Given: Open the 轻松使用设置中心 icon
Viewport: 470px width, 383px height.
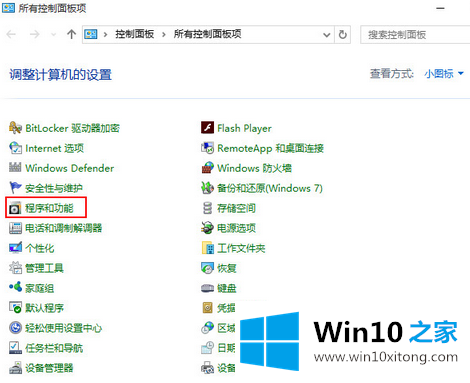Looking at the screenshot, I should (x=15, y=328).
